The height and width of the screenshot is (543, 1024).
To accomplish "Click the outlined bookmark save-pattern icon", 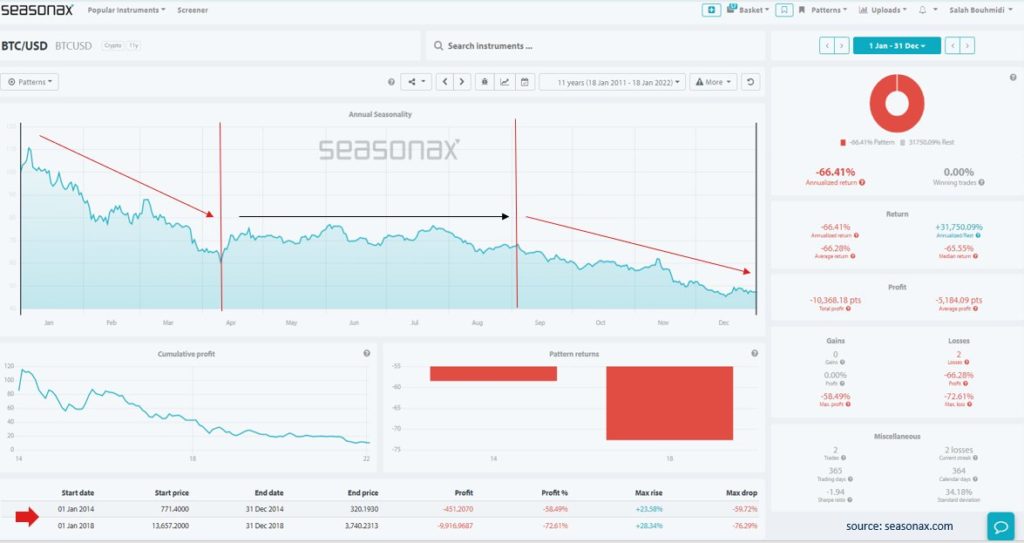I will click(x=784, y=10).
